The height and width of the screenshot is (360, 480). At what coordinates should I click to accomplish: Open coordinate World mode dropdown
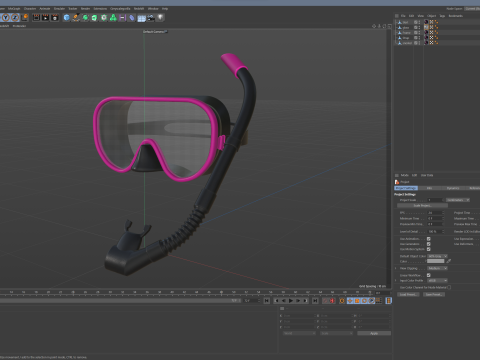click(299, 333)
